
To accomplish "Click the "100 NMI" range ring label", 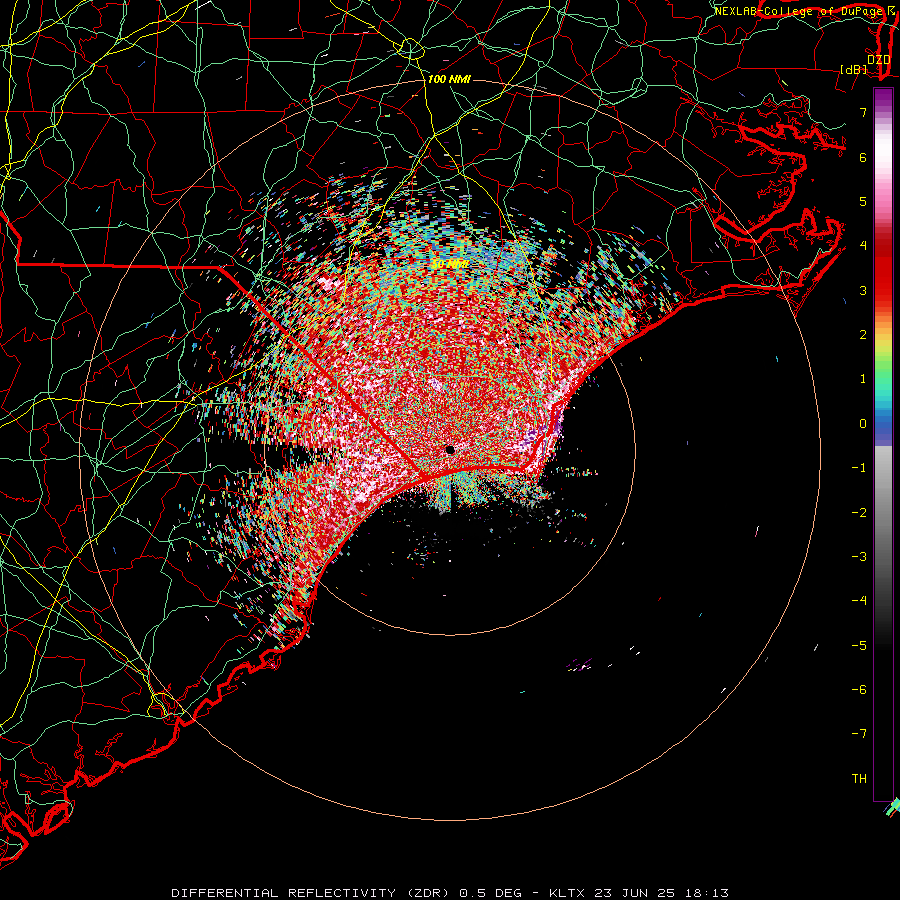I will point(449,79).
